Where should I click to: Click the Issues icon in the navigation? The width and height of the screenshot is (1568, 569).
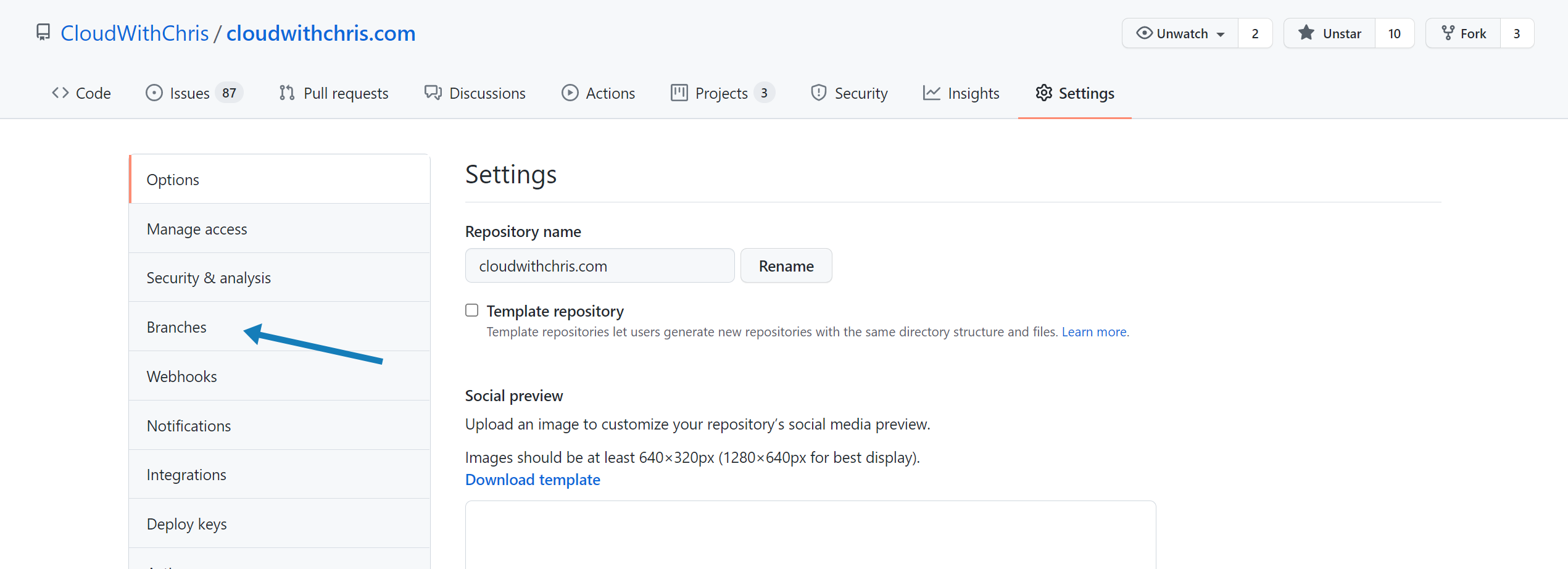pos(154,93)
